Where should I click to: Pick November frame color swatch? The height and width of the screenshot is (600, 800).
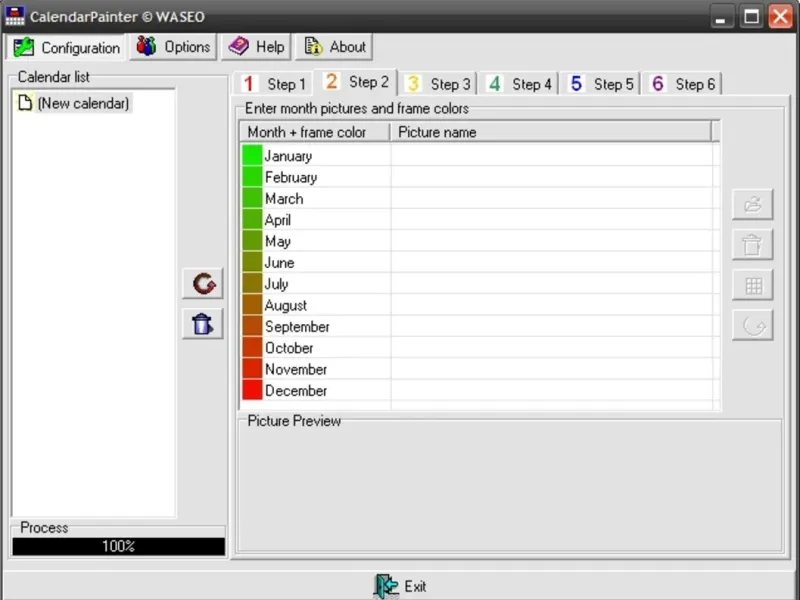252,369
